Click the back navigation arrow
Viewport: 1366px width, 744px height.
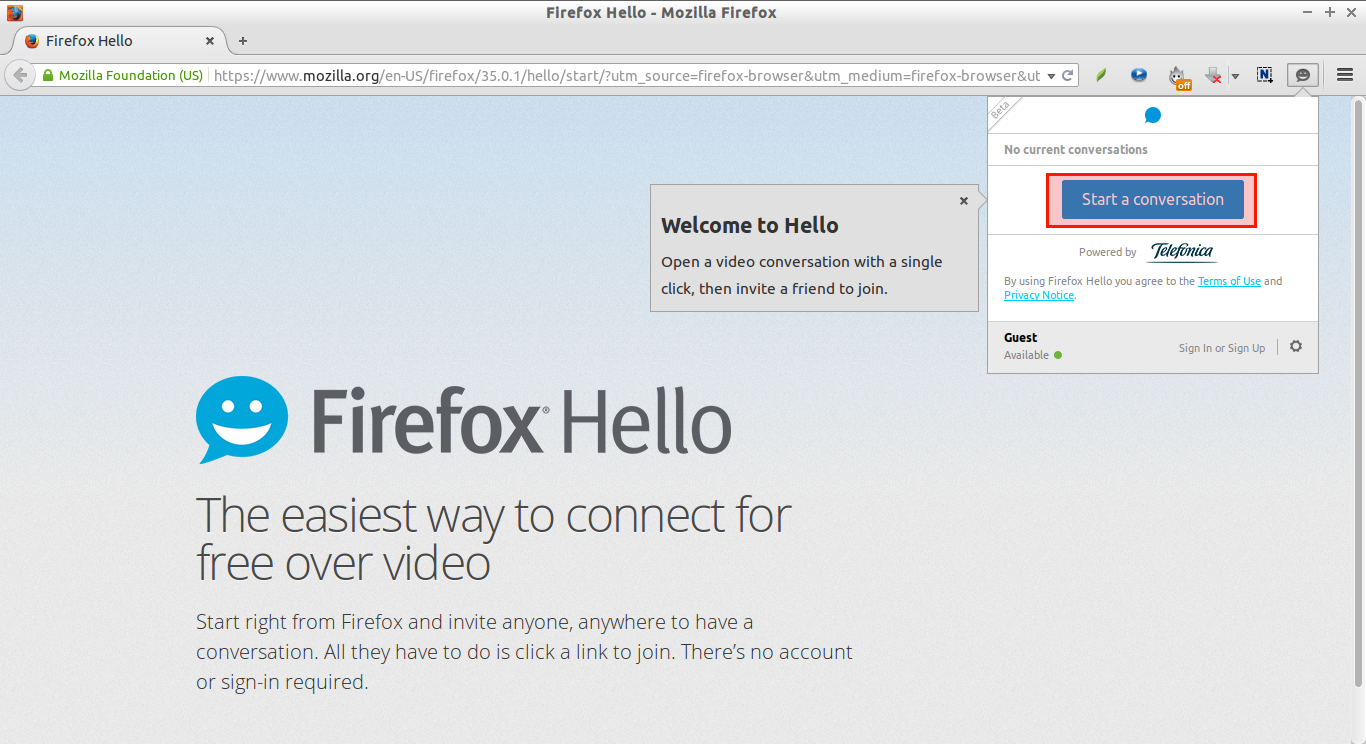point(19,75)
